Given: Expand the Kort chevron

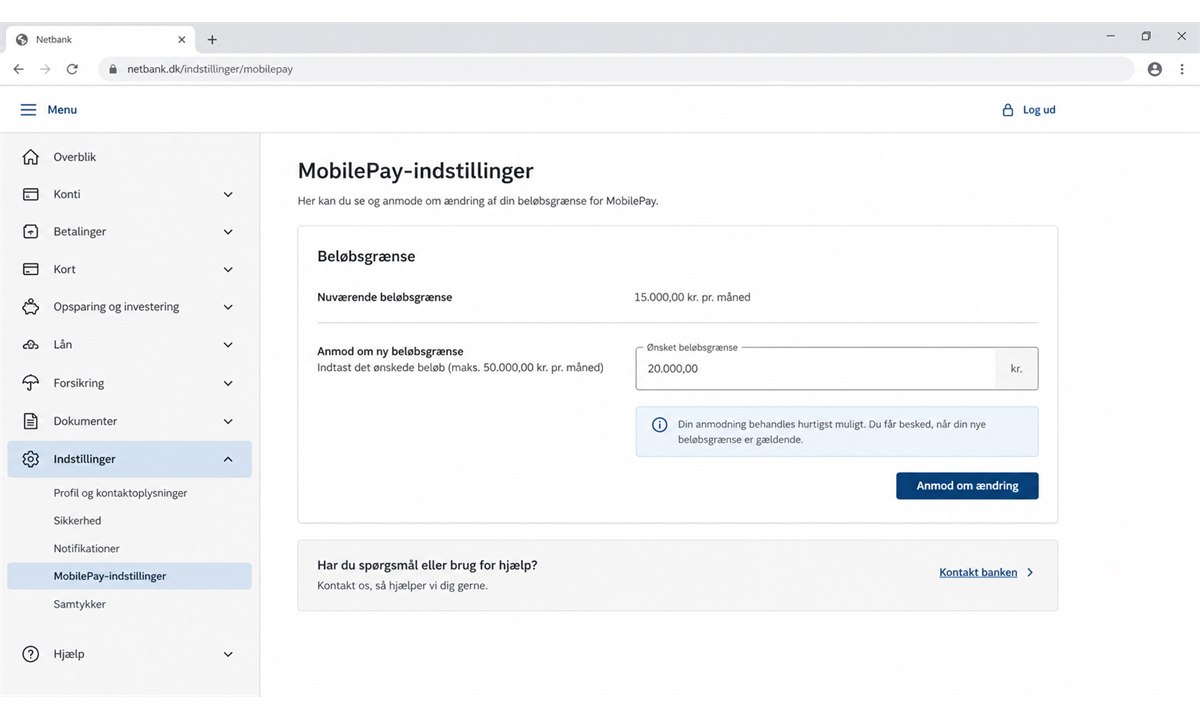Looking at the screenshot, I should point(228,269).
